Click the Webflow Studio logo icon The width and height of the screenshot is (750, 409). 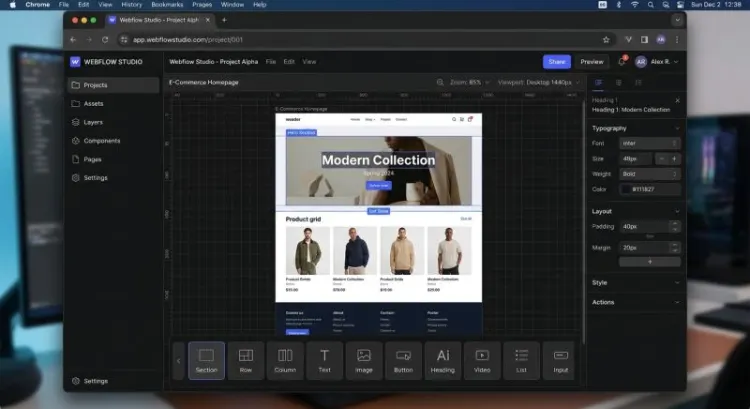(75, 62)
